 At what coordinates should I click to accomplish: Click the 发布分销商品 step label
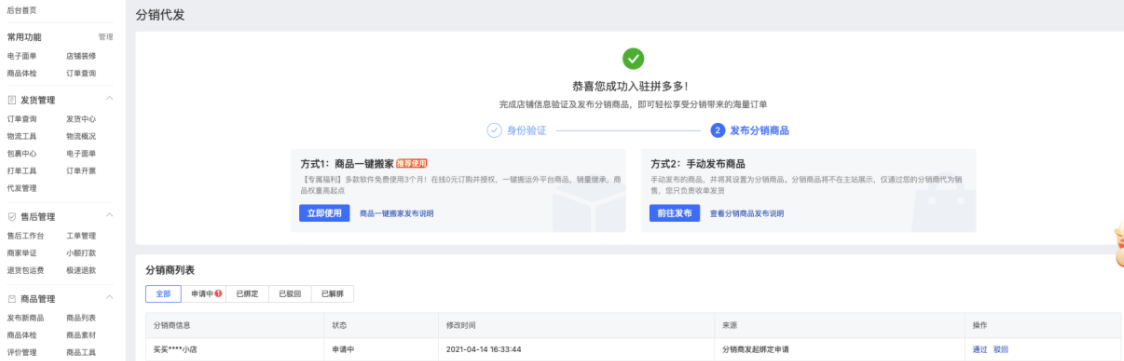760,131
